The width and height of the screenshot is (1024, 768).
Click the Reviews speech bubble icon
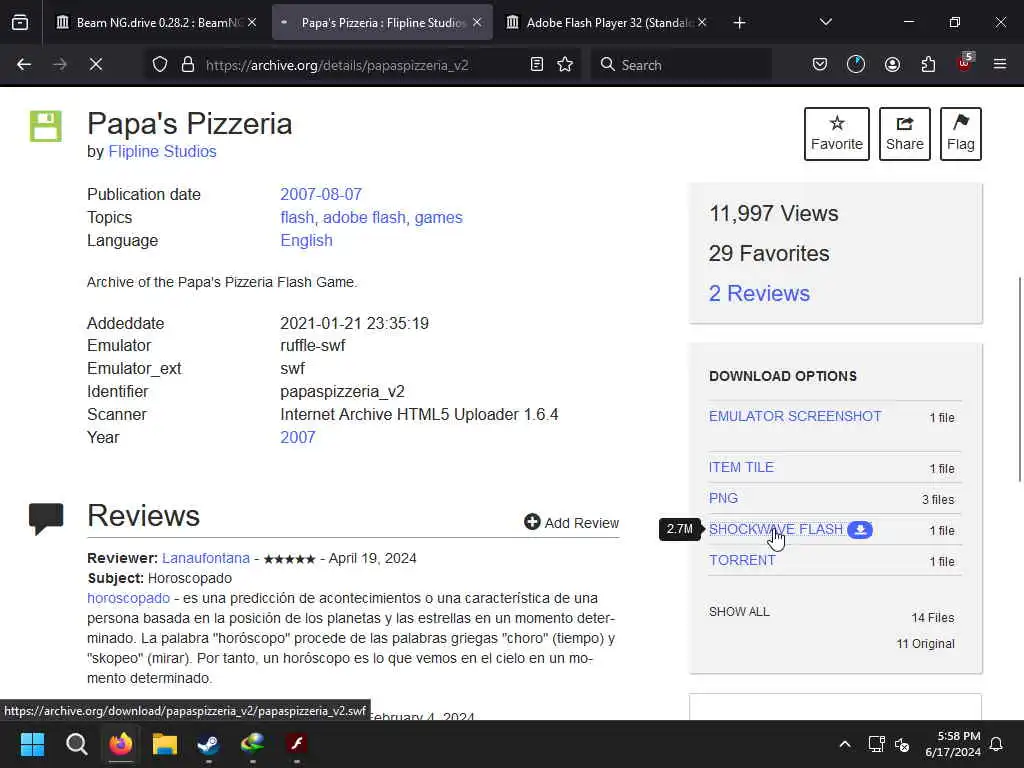coord(46,519)
